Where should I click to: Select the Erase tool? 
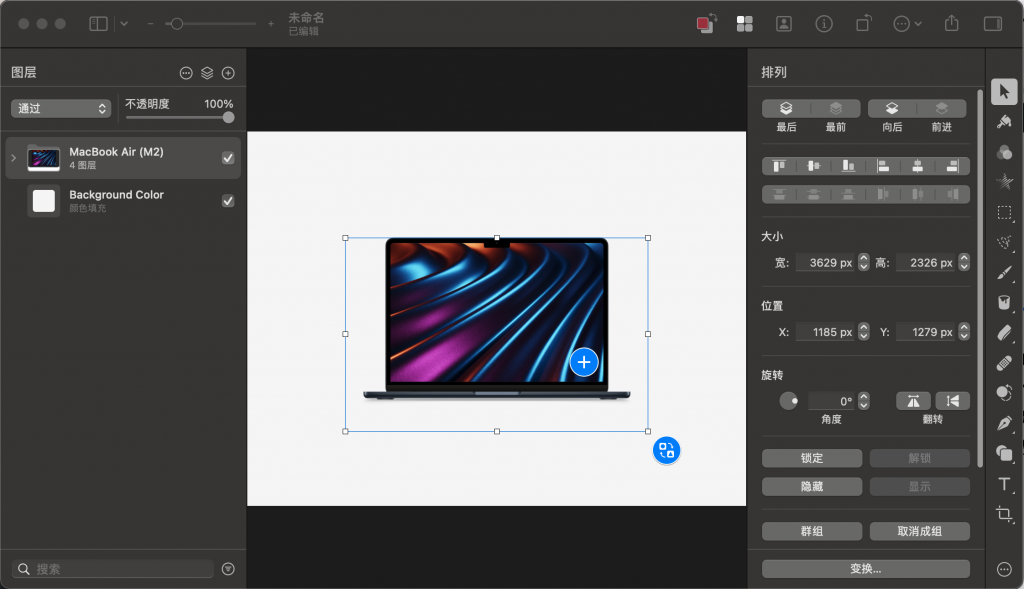(x=1004, y=332)
